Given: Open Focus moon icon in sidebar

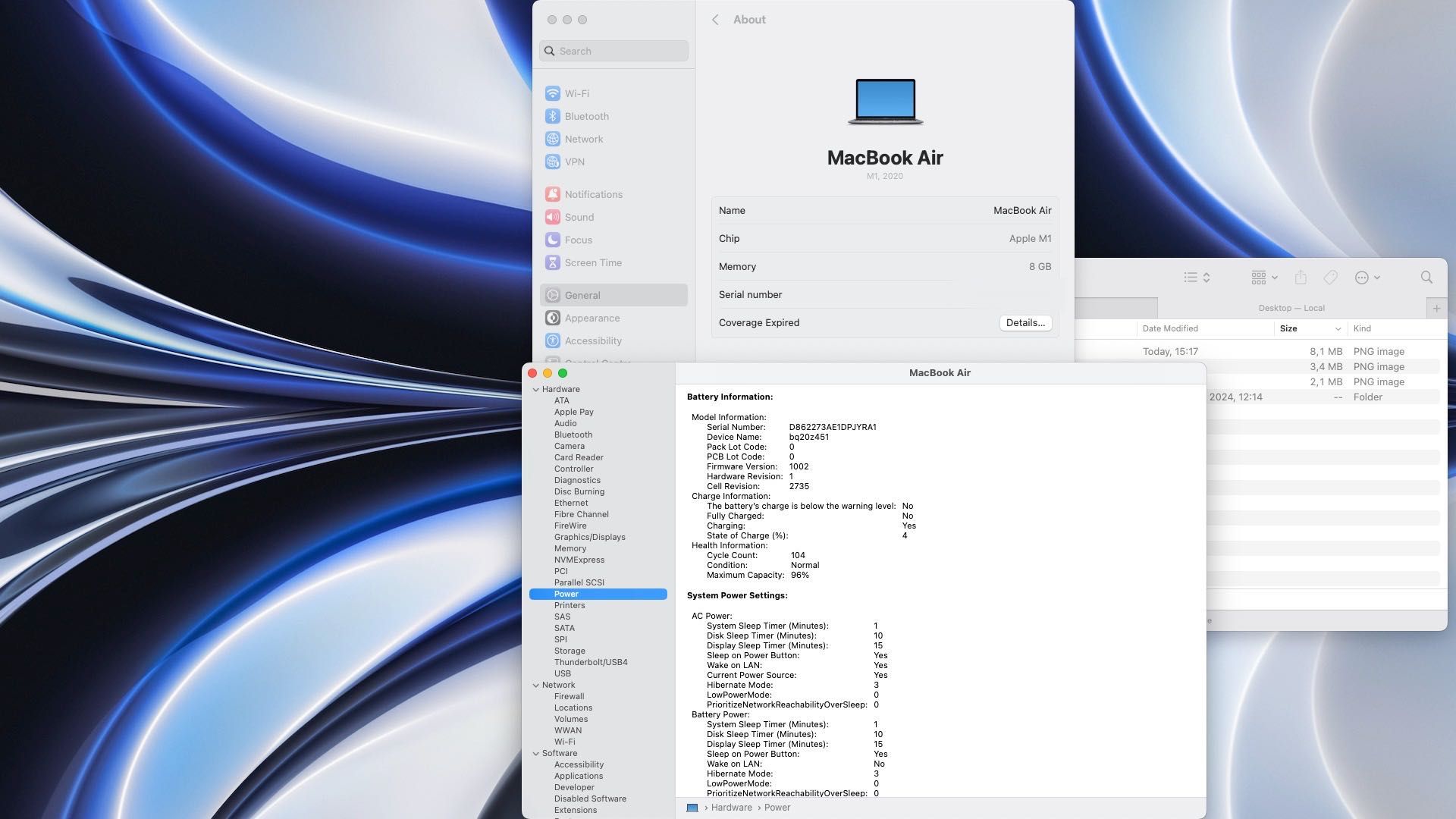Looking at the screenshot, I should [x=553, y=240].
